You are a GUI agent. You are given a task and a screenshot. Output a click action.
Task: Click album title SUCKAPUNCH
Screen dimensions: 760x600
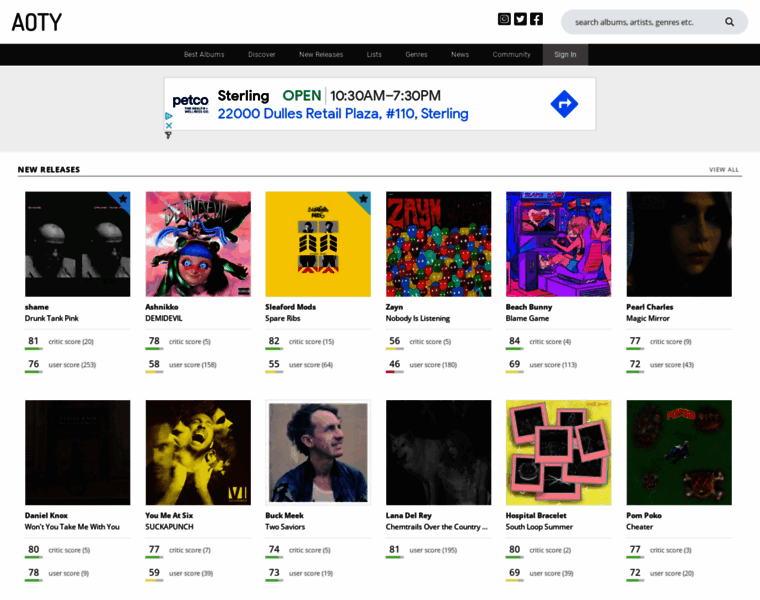point(169,527)
